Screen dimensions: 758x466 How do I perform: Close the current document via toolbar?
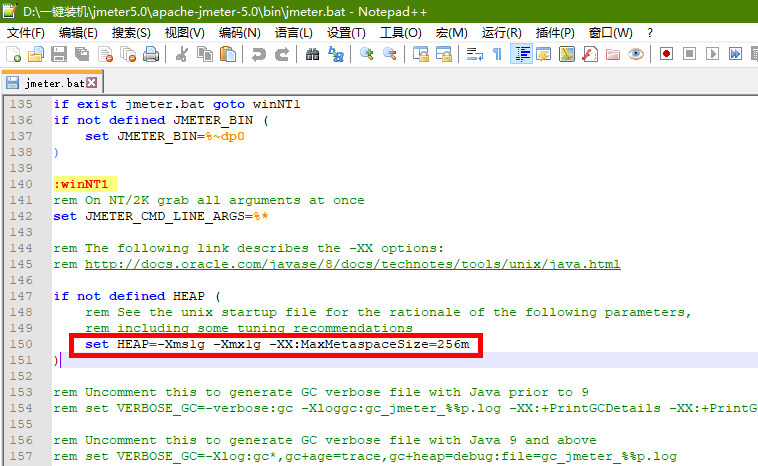tap(105, 54)
